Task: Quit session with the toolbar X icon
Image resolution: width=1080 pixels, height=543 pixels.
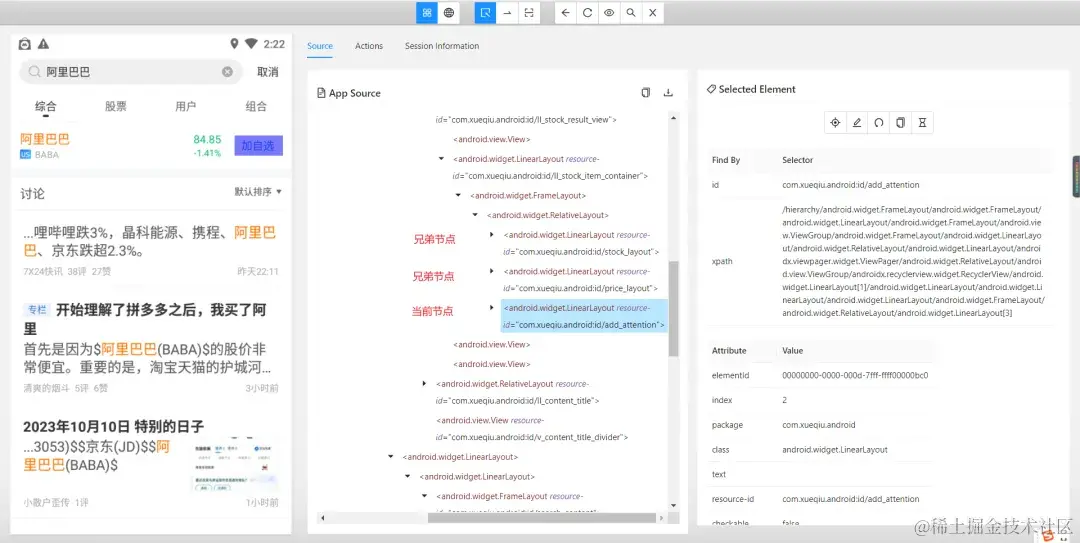Action: 652,12
